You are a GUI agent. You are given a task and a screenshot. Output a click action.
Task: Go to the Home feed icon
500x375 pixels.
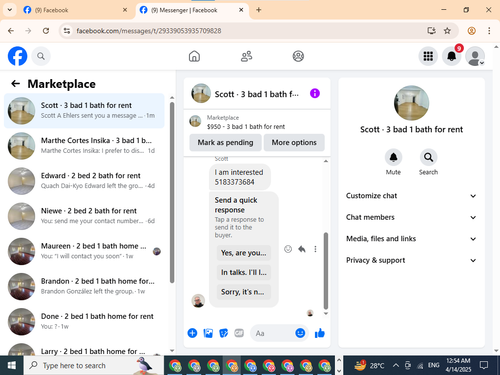[x=194, y=56]
